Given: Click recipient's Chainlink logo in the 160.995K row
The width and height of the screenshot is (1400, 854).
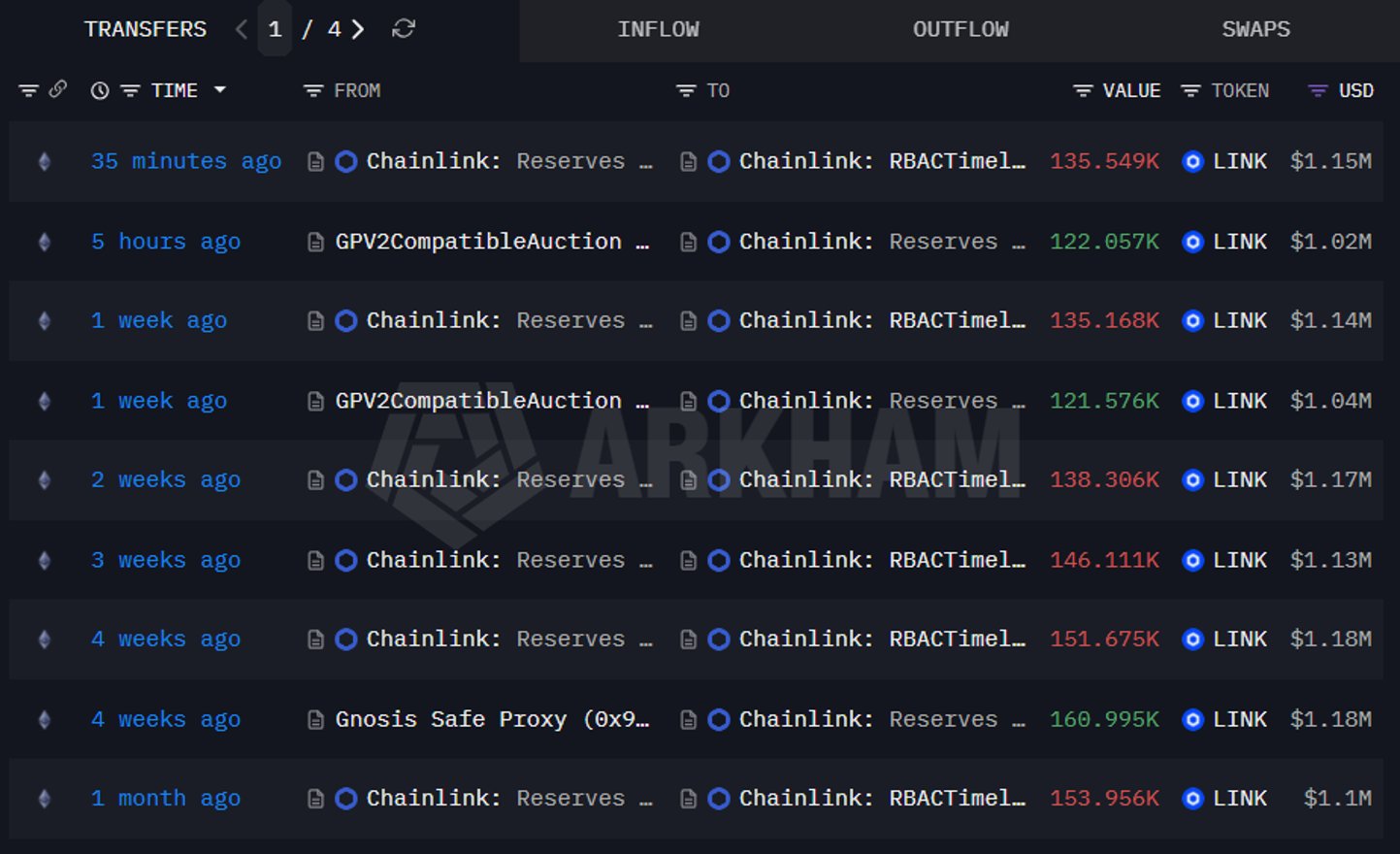Looking at the screenshot, I should pos(719,719).
